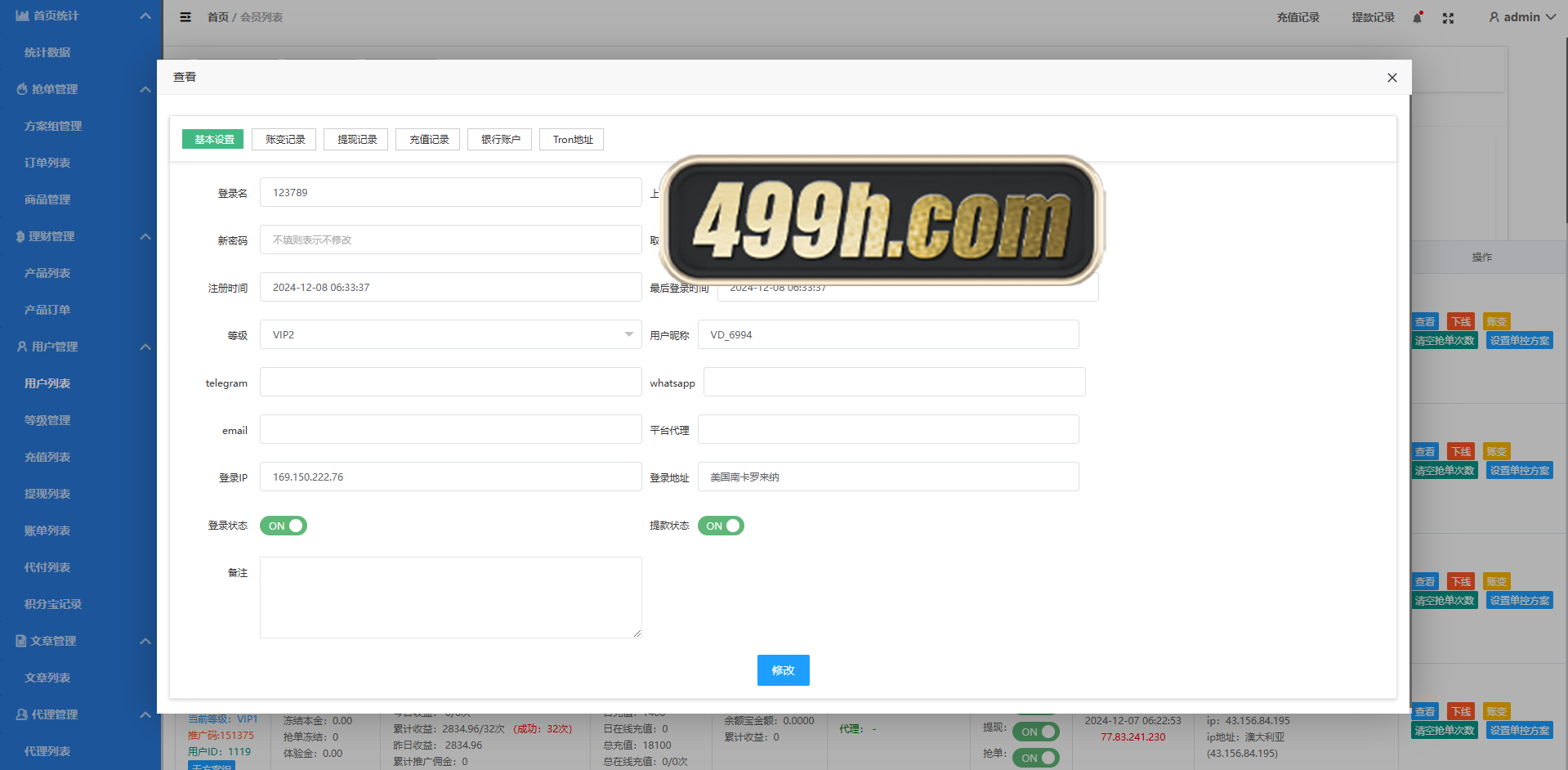Open 产品订单 in the sidebar
Viewport: 1568px width, 770px height.
(x=47, y=310)
